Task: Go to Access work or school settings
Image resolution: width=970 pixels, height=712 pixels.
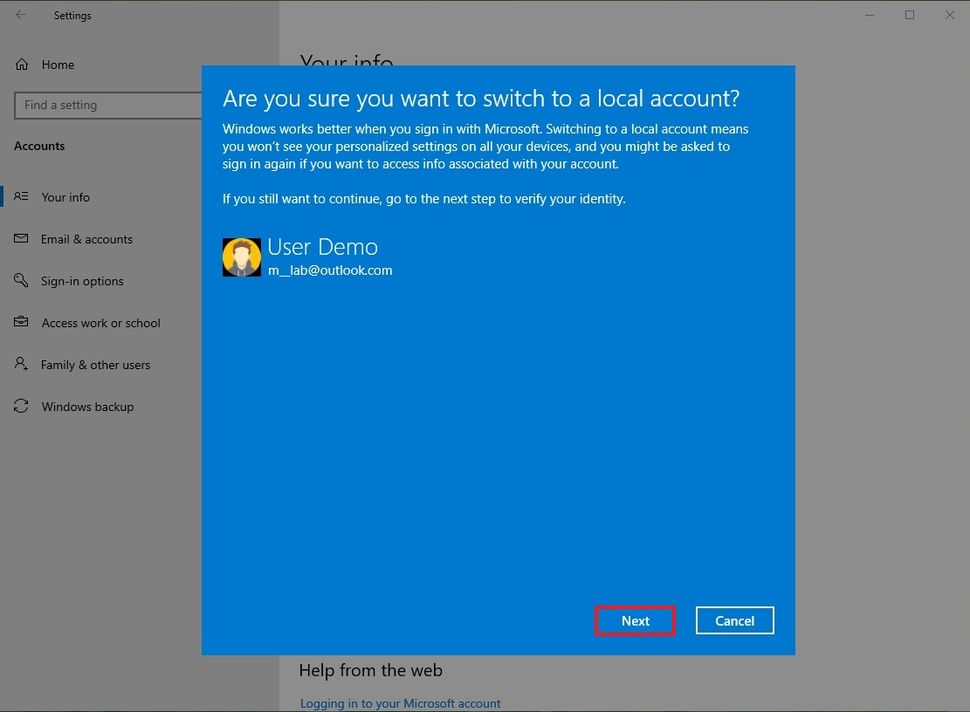Action: tap(100, 323)
